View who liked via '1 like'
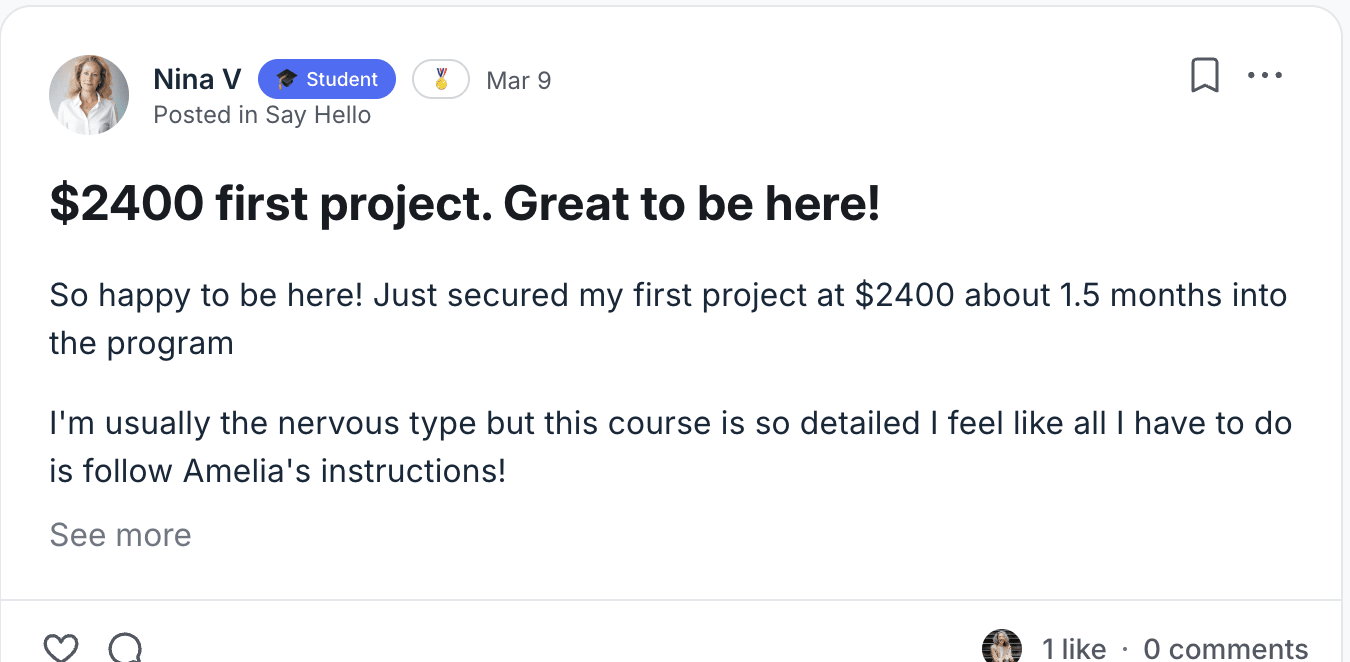This screenshot has width=1350, height=662. tap(1074, 649)
